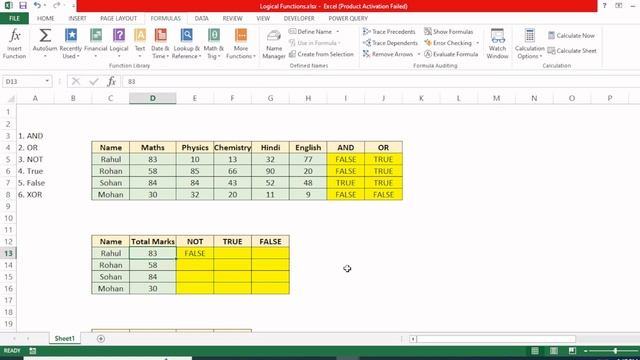Select row 13 header
This screenshot has height=360, width=640.
(8, 253)
